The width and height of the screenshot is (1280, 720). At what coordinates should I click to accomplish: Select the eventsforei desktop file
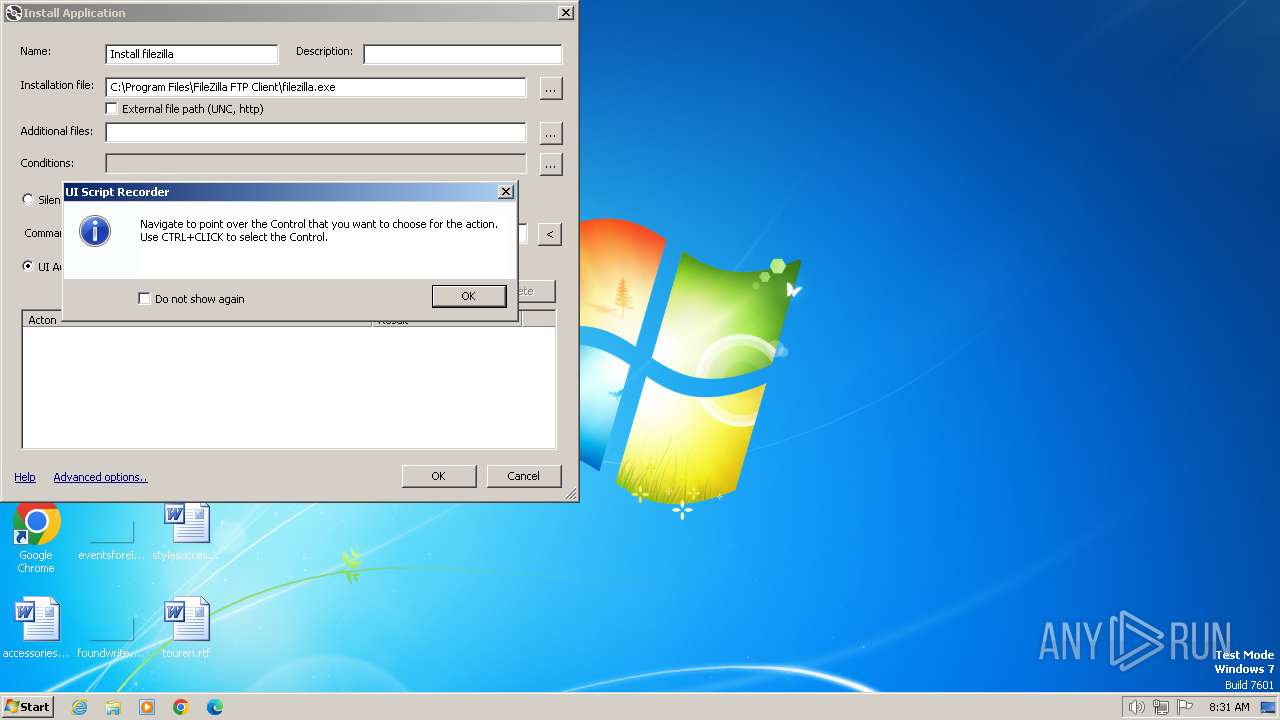[112, 538]
